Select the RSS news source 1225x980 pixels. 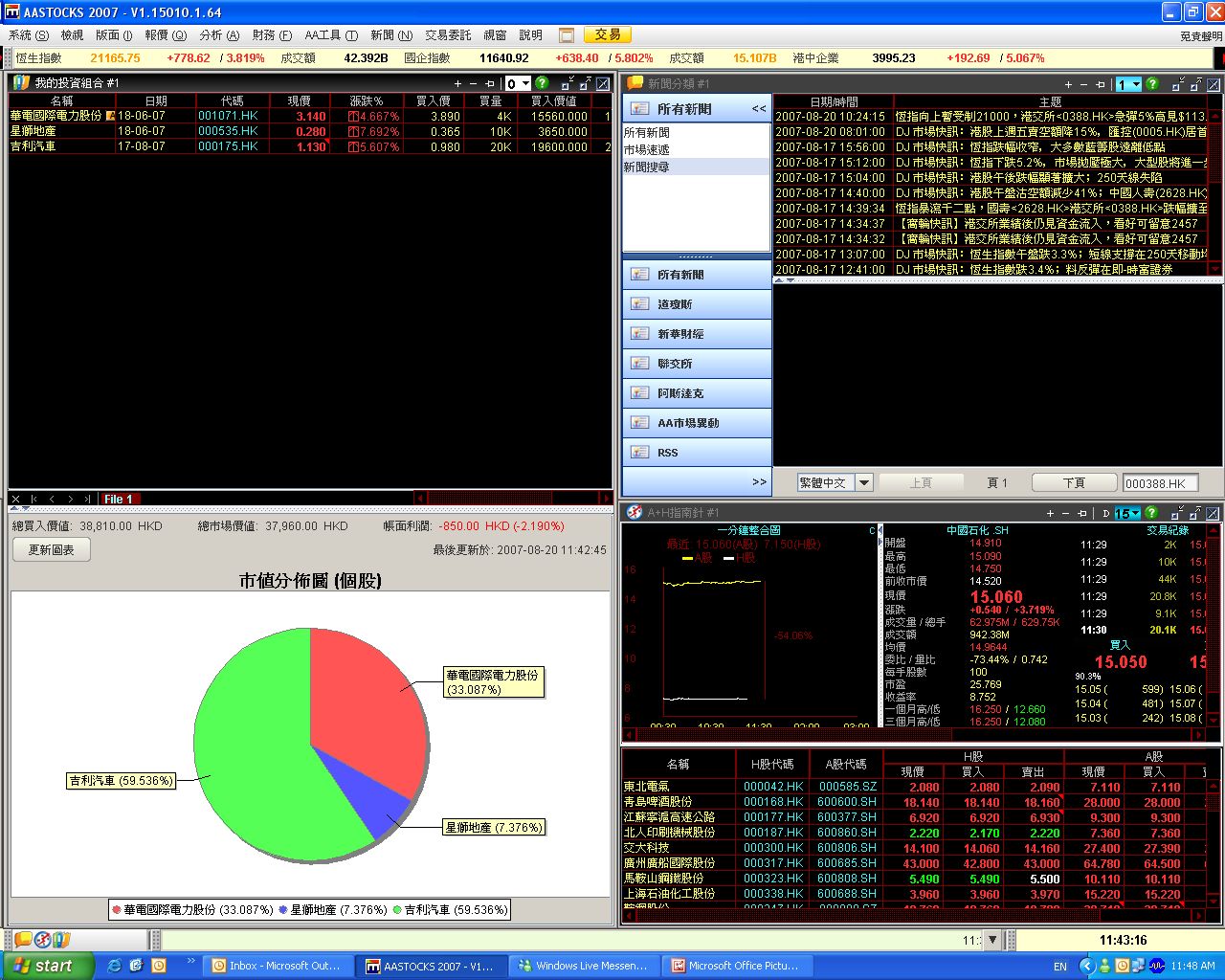pyautogui.click(x=697, y=453)
